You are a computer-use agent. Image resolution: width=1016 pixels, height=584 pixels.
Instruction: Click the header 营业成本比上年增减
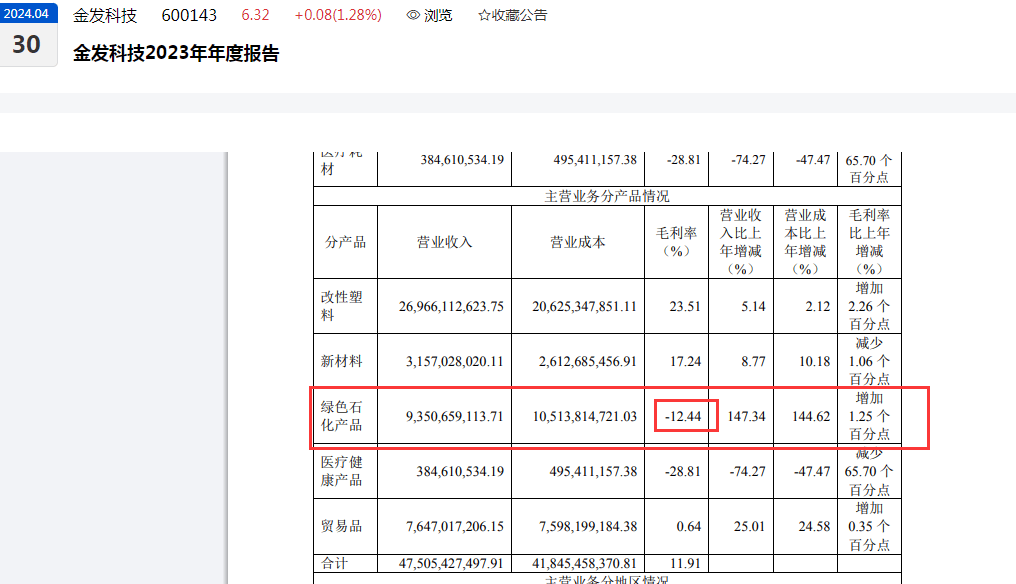[x=805, y=242]
